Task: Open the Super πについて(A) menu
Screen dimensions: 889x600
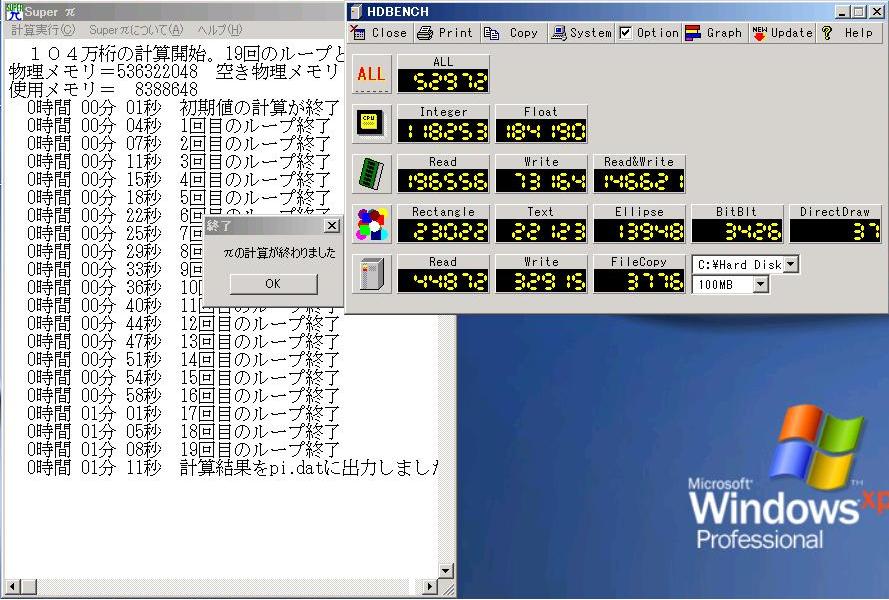Action: coord(136,30)
